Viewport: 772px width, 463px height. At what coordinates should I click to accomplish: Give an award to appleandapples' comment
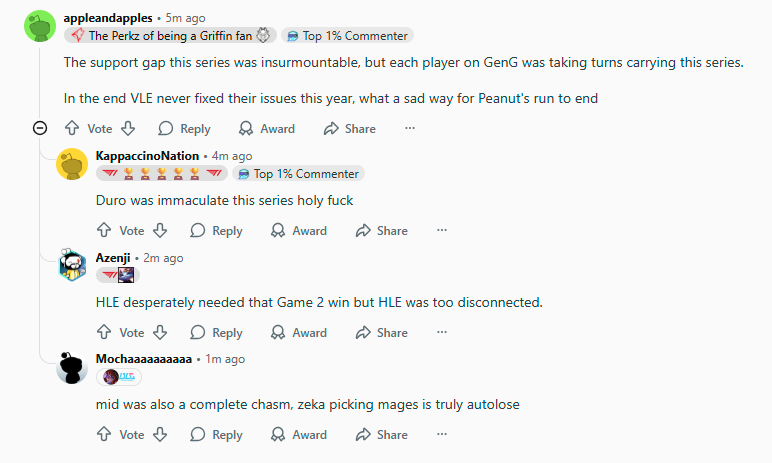point(266,128)
